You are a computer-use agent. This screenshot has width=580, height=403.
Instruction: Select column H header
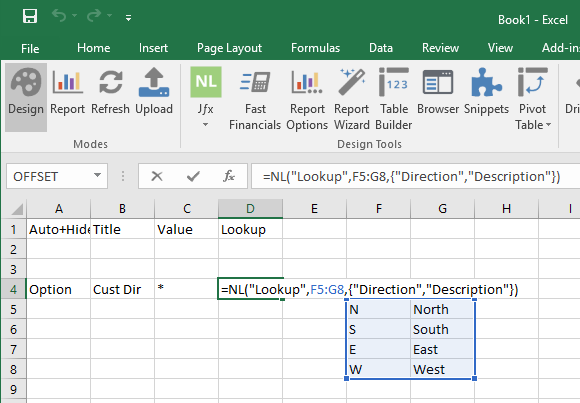[x=506, y=209]
